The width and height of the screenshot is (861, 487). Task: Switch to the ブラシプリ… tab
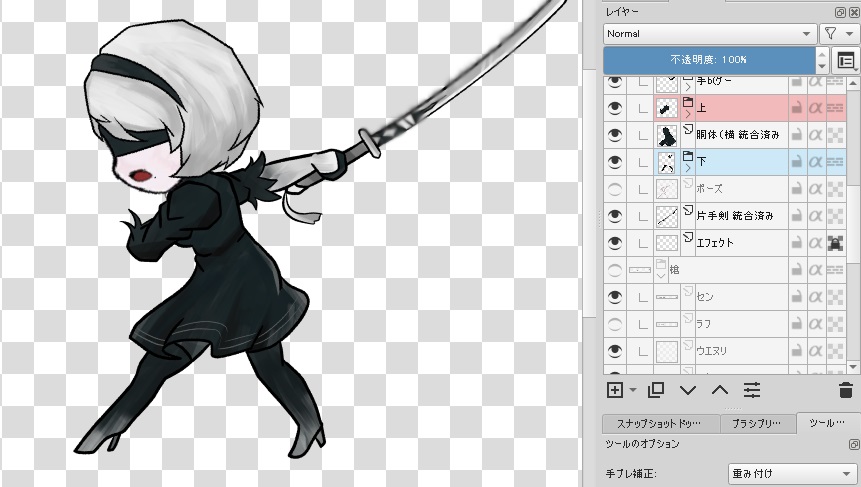pyautogui.click(x=757, y=423)
